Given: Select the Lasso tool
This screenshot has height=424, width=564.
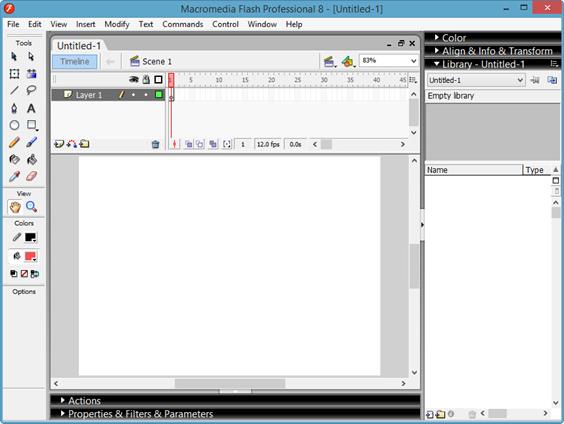Looking at the screenshot, I should [x=31, y=90].
